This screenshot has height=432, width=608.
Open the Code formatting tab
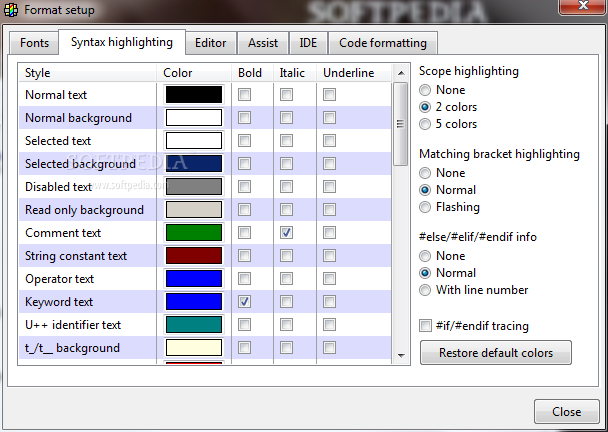pyautogui.click(x=383, y=43)
